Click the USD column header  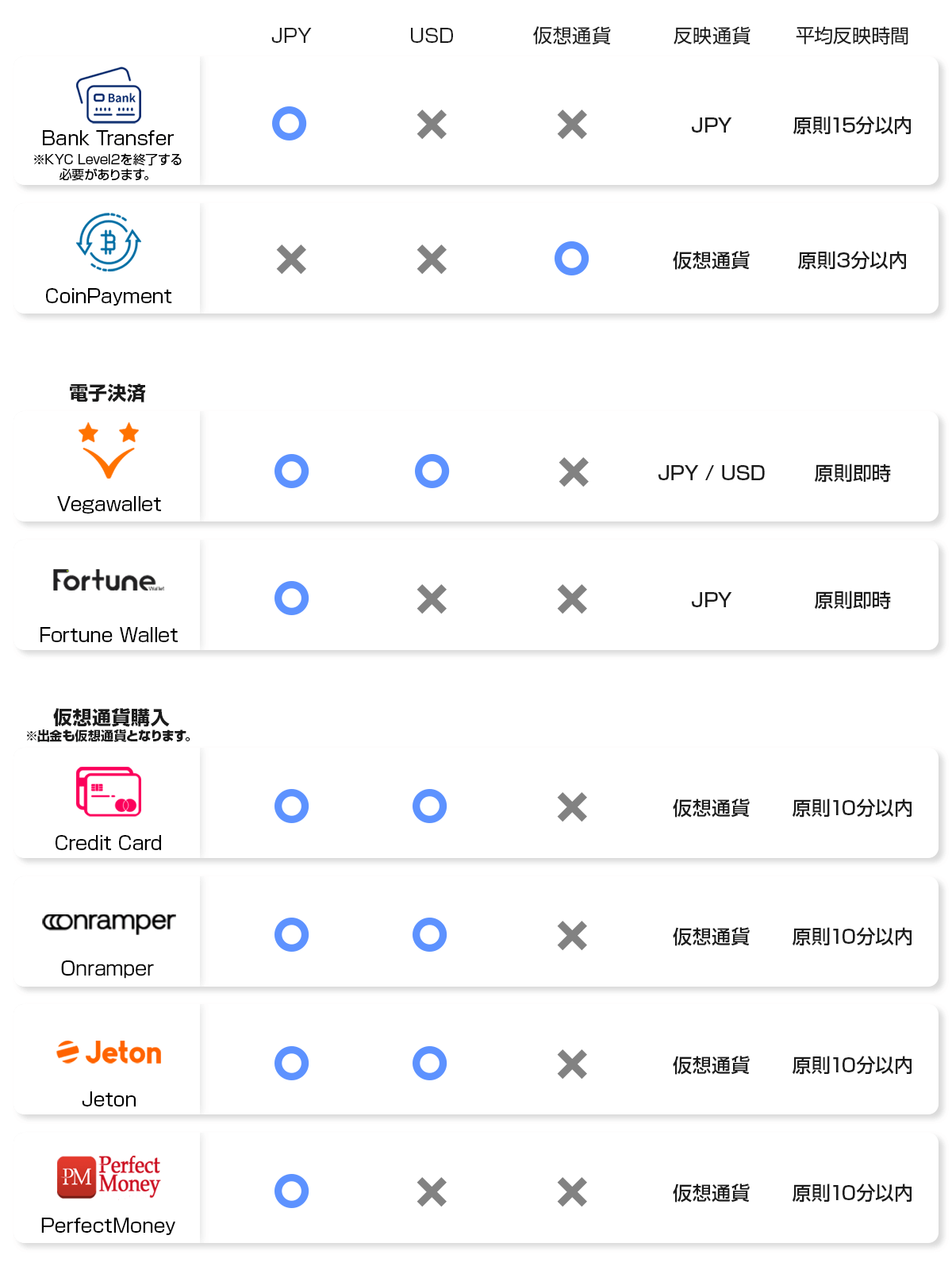coord(432,36)
